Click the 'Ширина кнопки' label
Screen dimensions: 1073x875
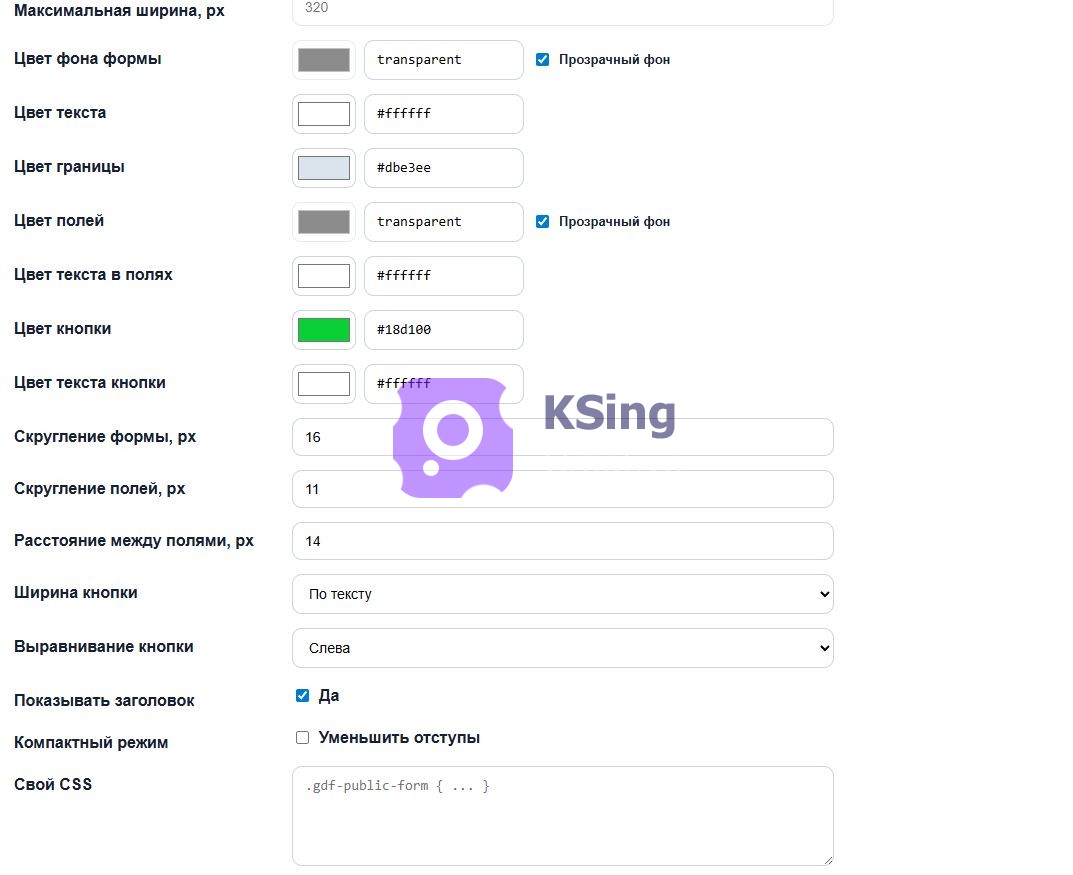(x=75, y=592)
